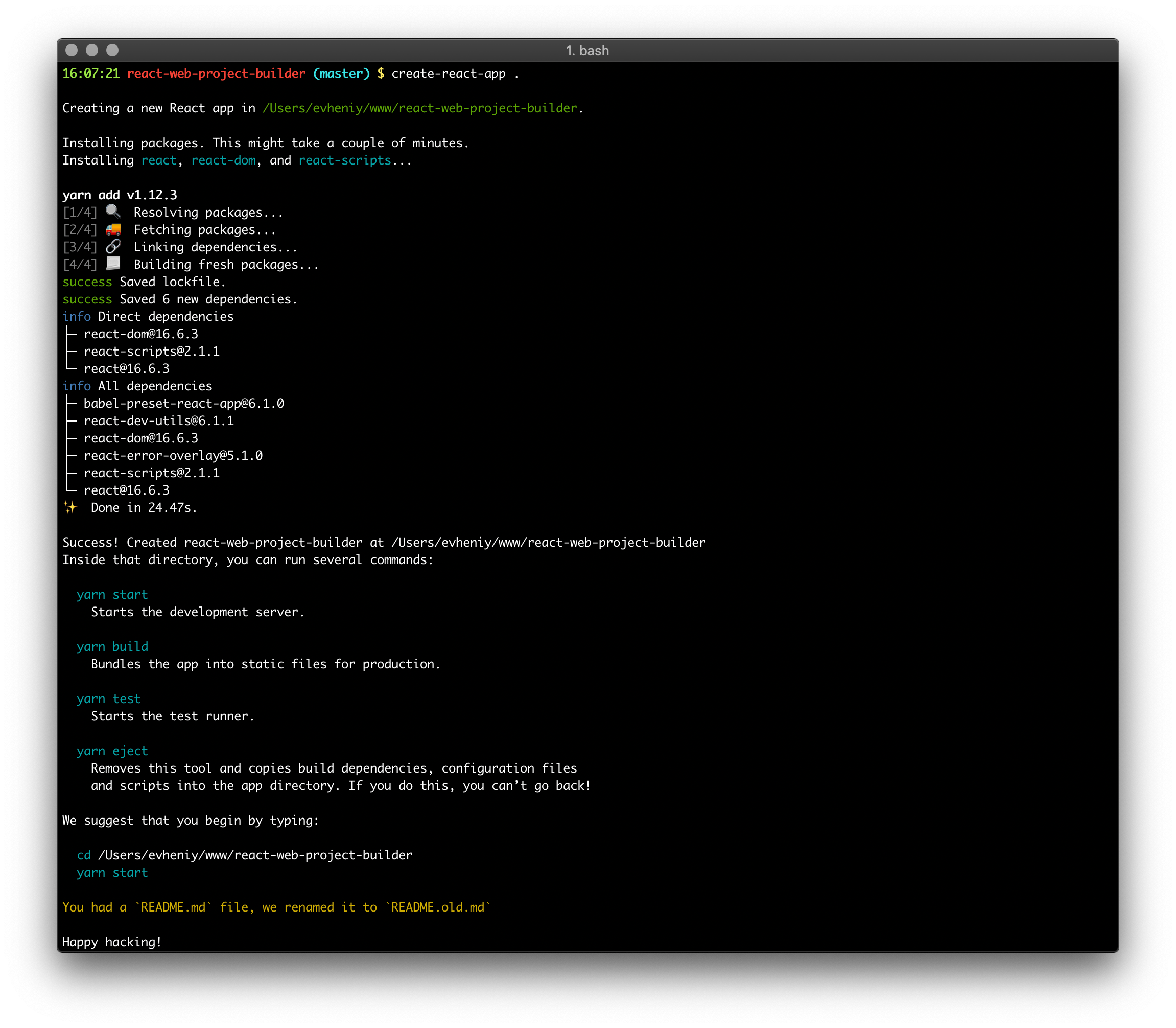Click the 1. bash title bar tab

(x=587, y=51)
